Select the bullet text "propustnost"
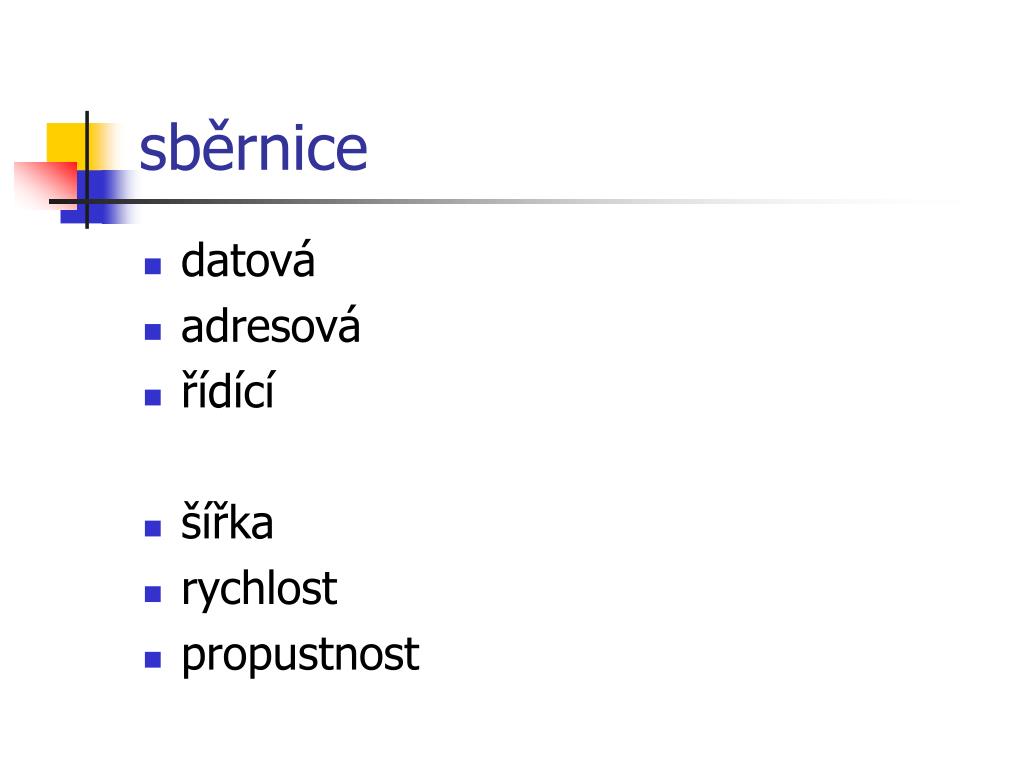1024x768 pixels. [x=300, y=655]
